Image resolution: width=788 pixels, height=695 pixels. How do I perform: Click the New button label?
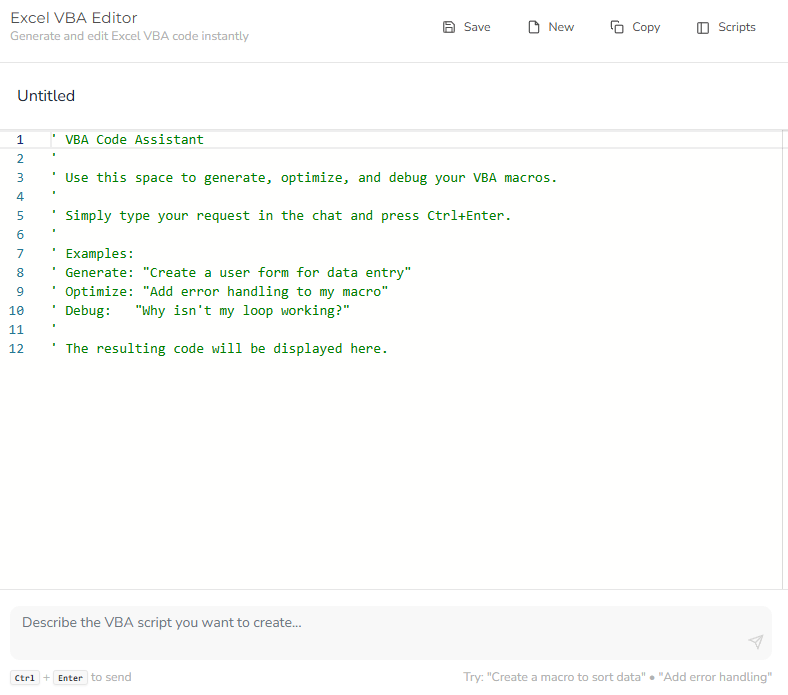(561, 27)
